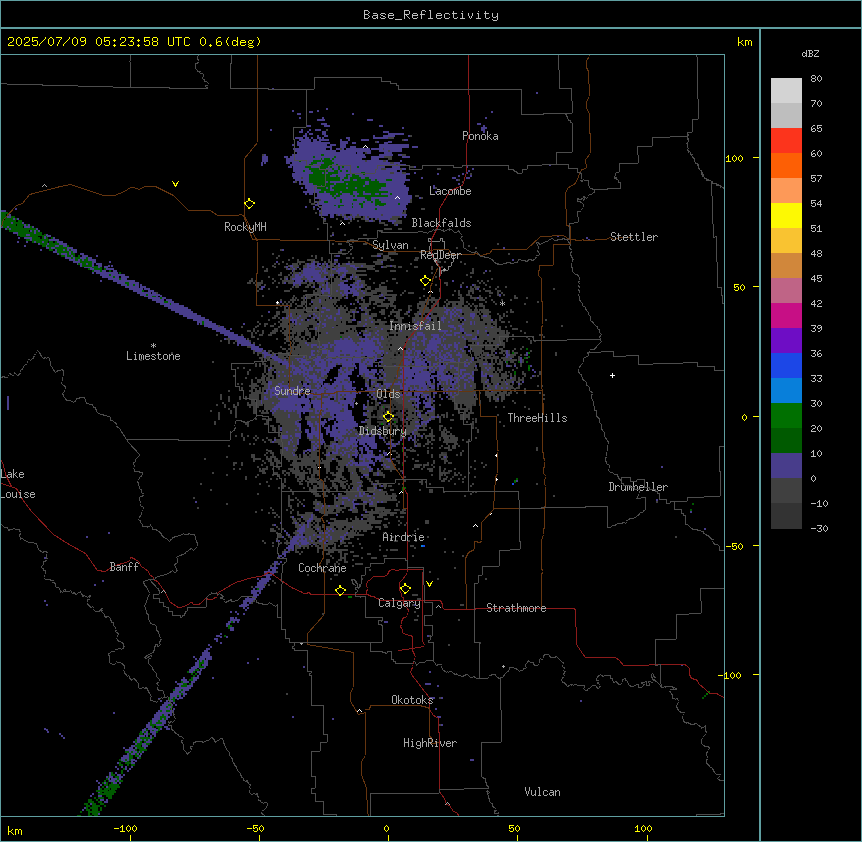Click the Base_Reflectivity title
The width and height of the screenshot is (862, 842).
[431, 15]
